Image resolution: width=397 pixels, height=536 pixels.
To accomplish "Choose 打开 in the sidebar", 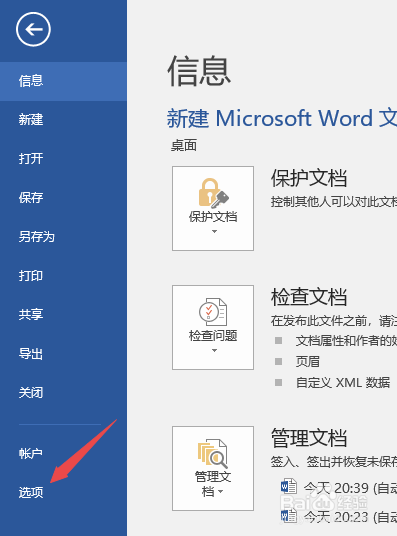I will click(x=63, y=159).
